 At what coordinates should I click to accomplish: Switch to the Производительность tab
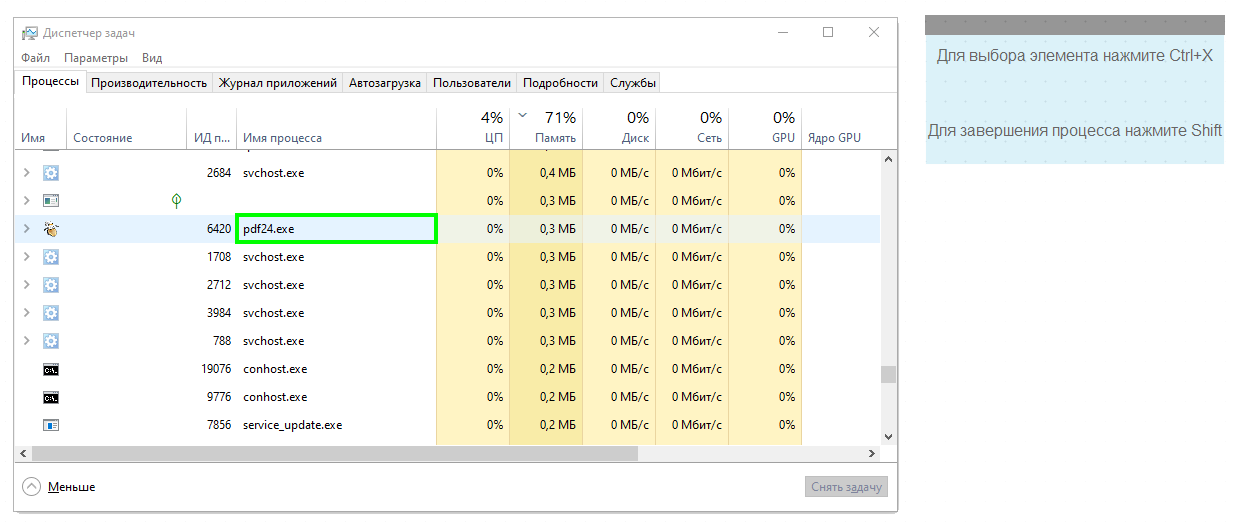click(x=149, y=83)
